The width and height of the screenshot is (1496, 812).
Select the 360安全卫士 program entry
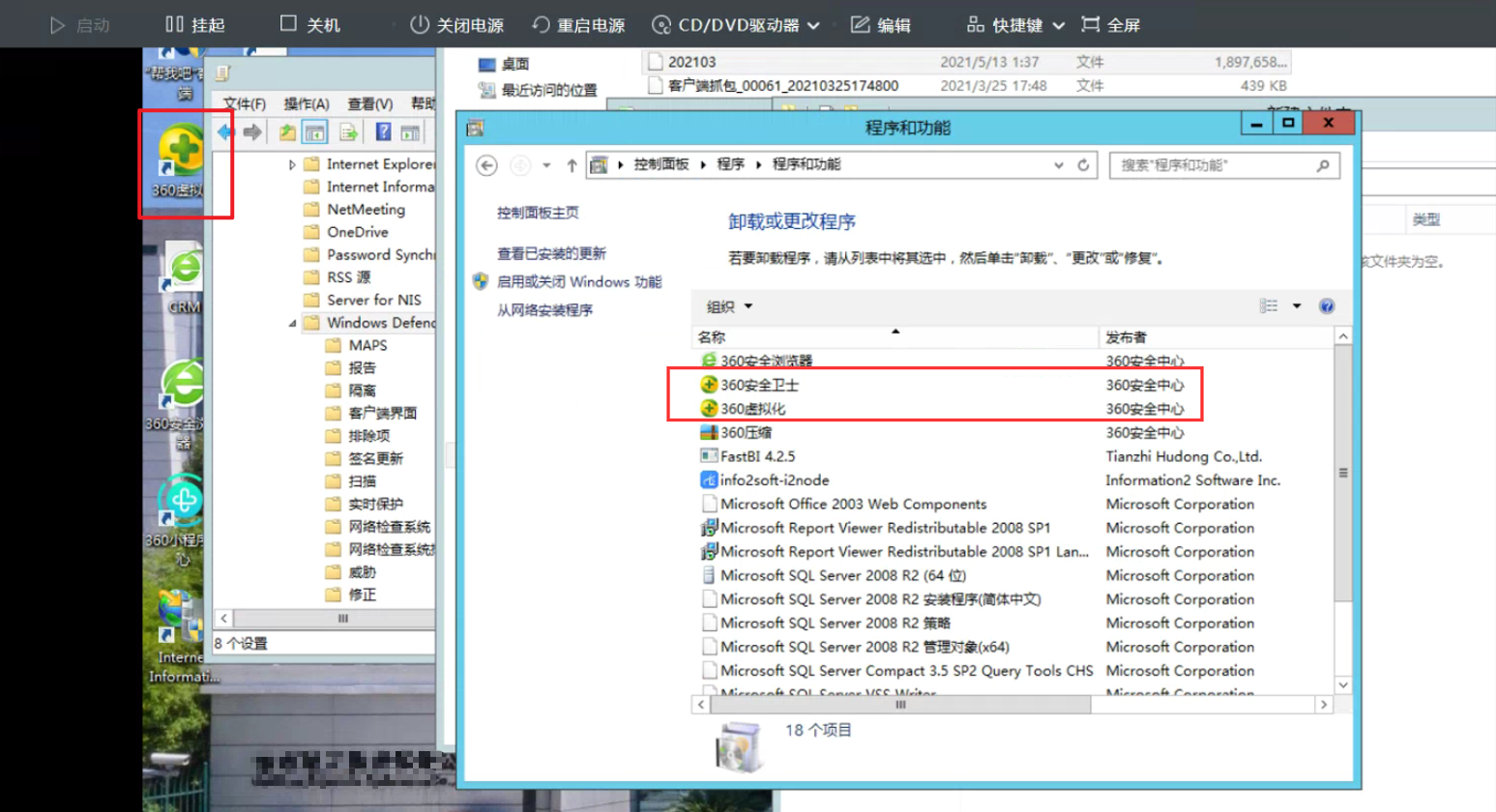[x=1012, y=385]
